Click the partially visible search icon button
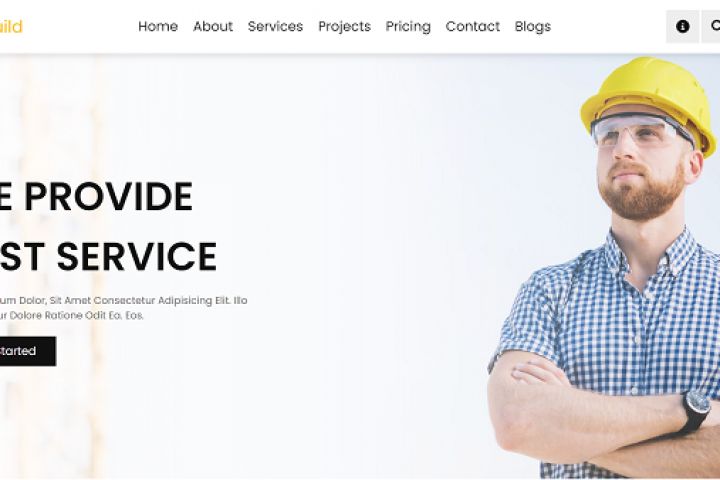720x480 pixels. (x=711, y=27)
